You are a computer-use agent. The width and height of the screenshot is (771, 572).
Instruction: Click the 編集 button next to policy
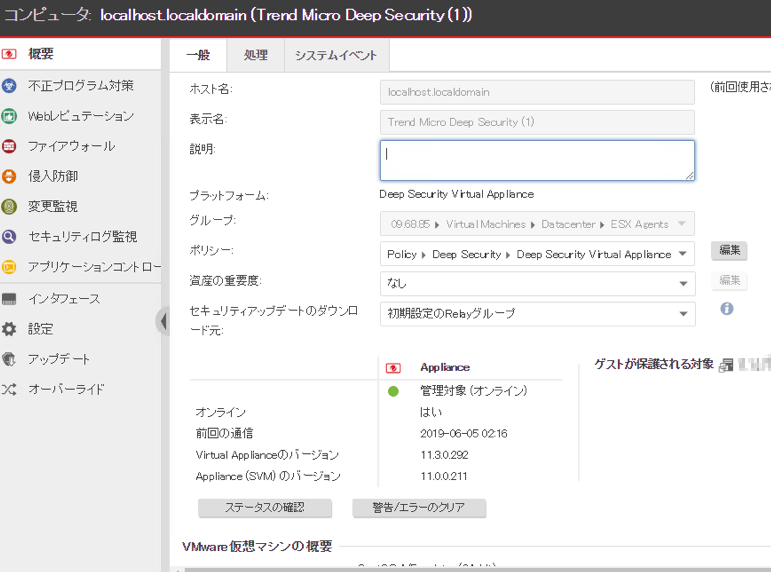coord(729,251)
